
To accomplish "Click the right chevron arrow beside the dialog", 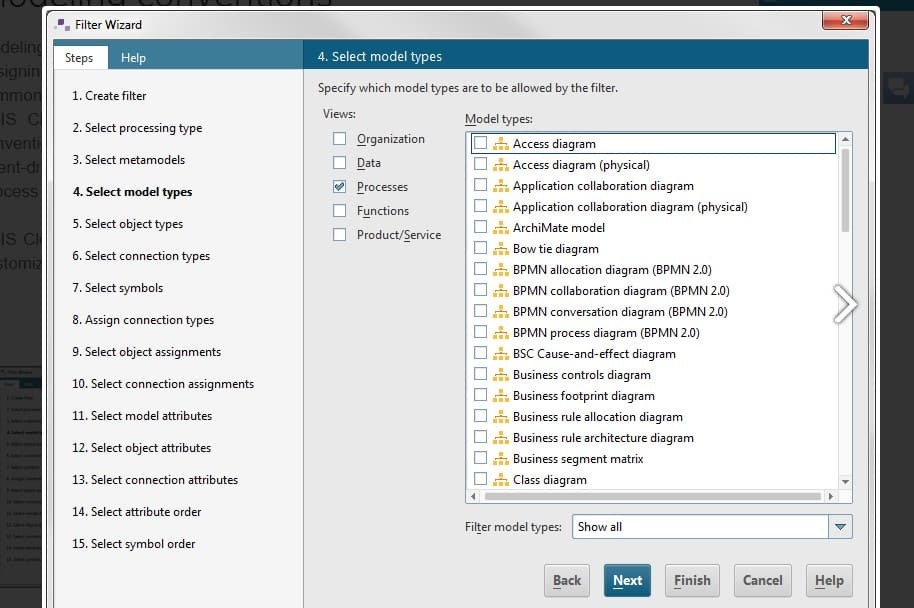I will (845, 305).
